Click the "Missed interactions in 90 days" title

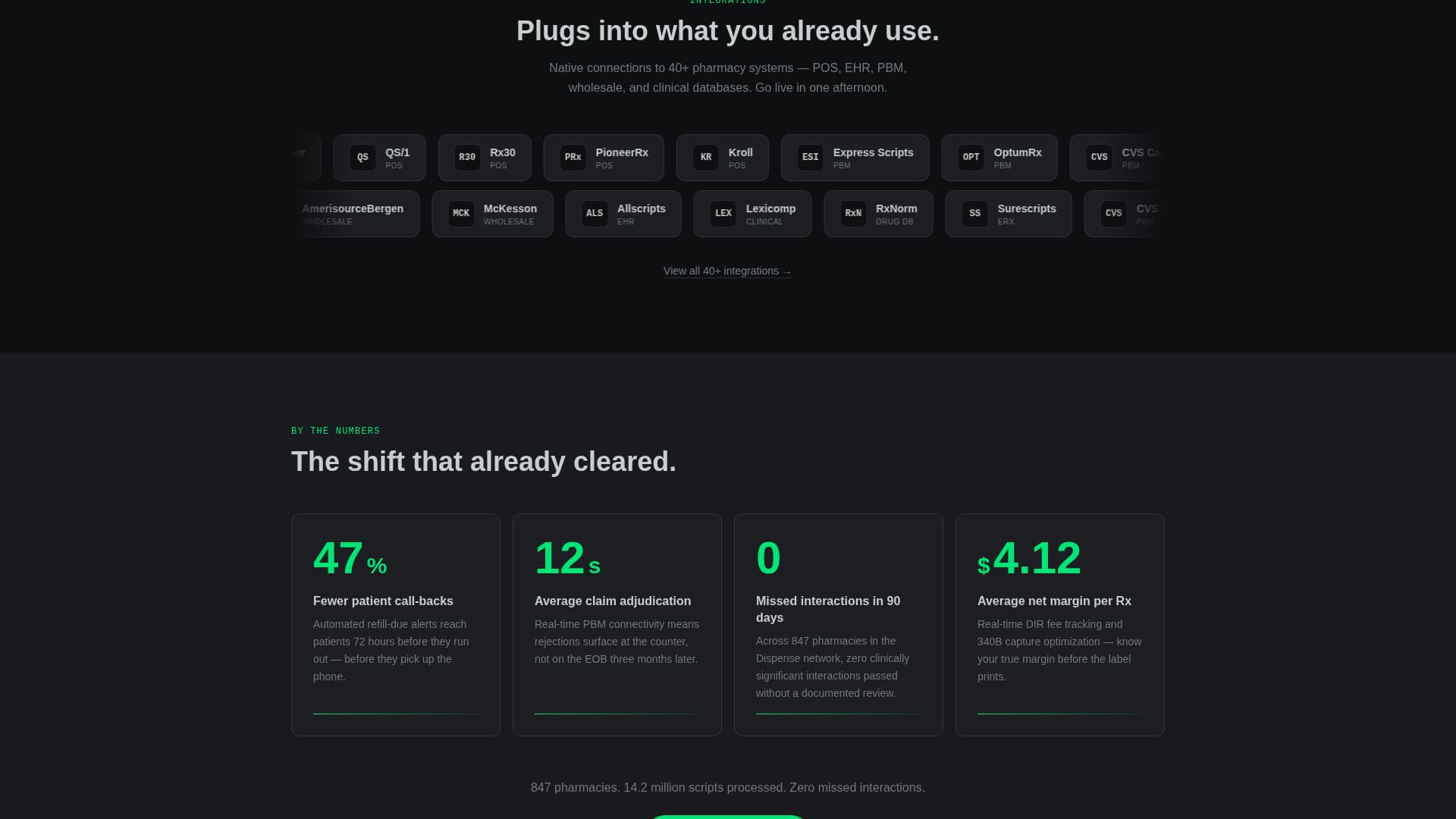(828, 610)
